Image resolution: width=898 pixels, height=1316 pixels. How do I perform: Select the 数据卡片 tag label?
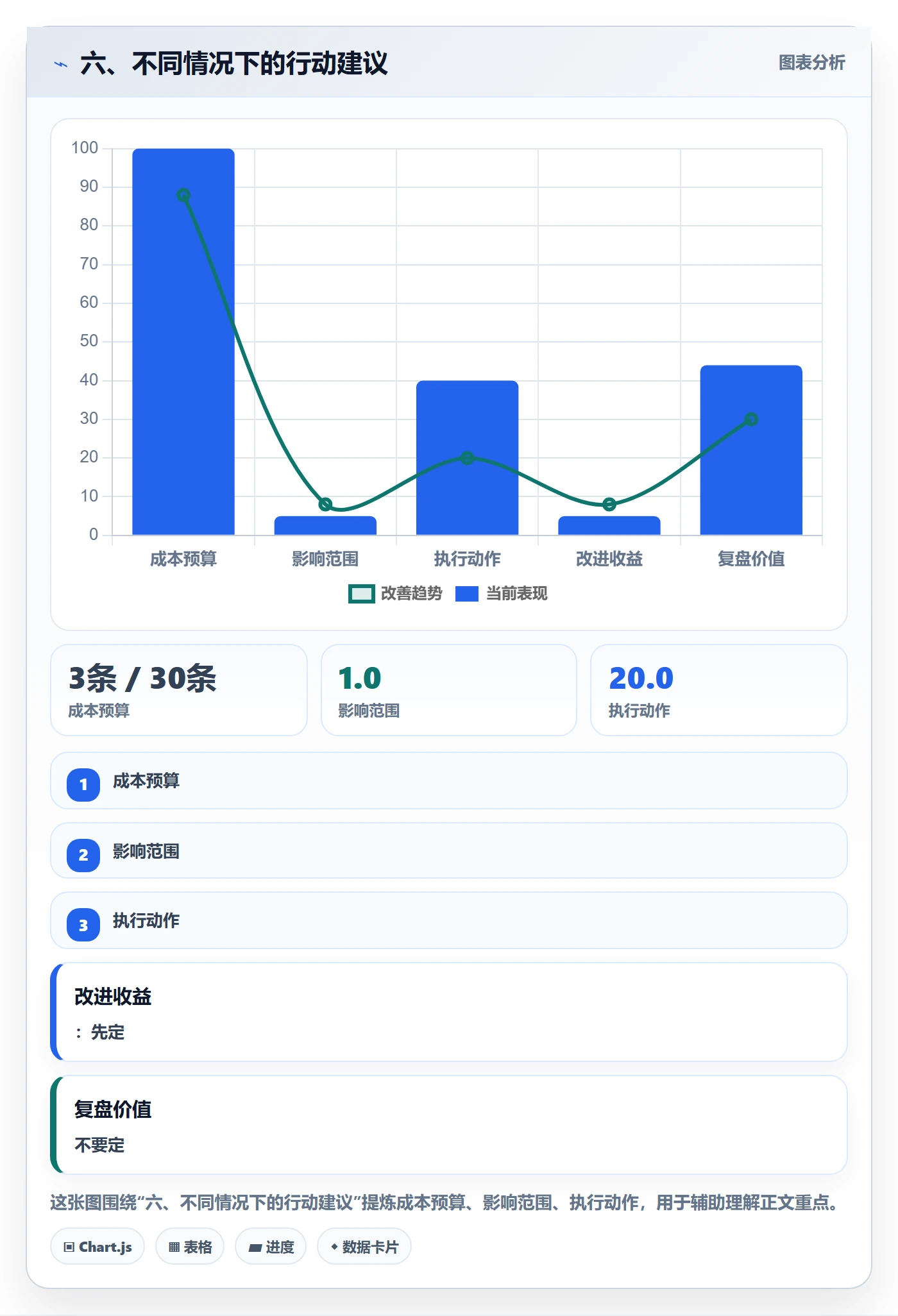(370, 1247)
